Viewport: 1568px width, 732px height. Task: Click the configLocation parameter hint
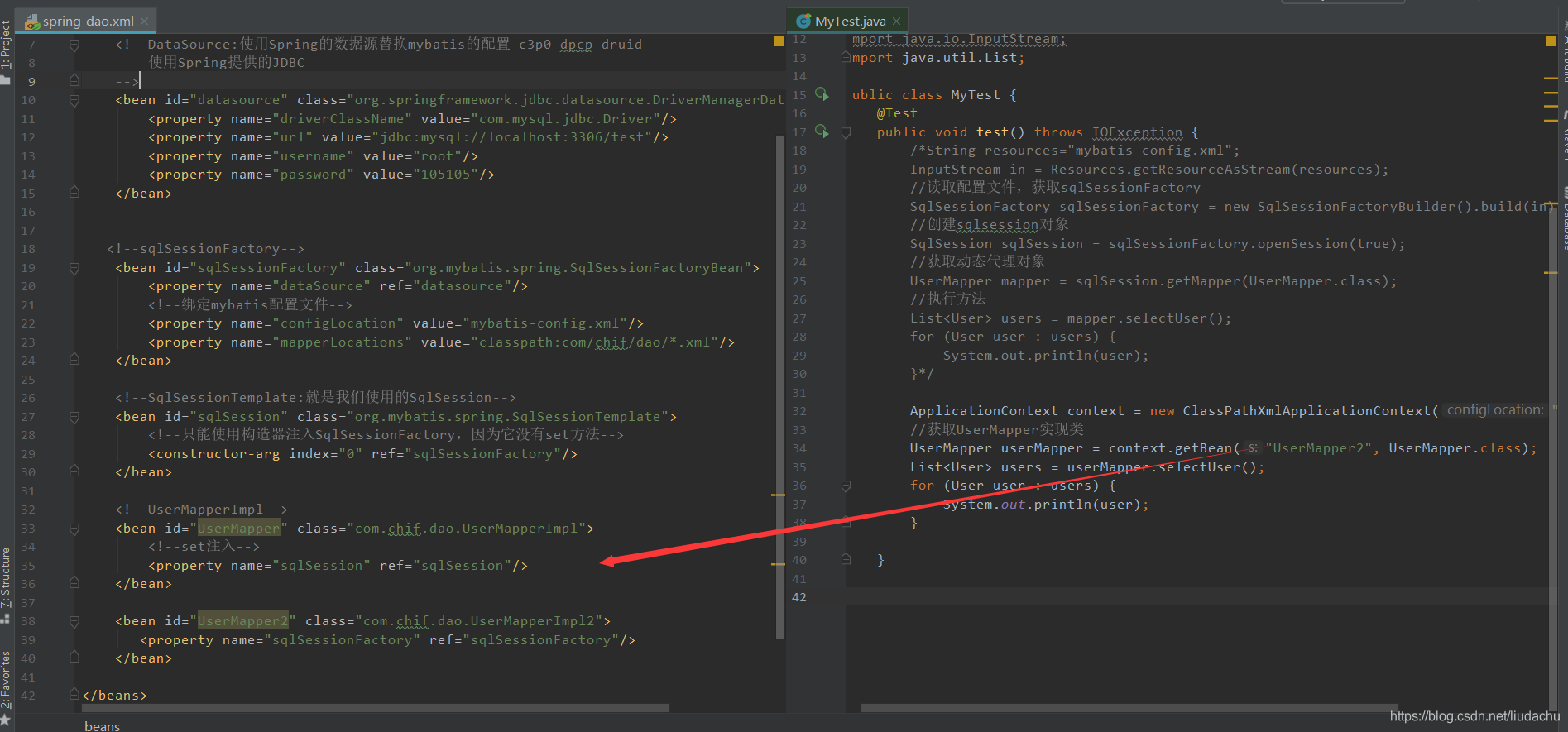coord(1494,410)
